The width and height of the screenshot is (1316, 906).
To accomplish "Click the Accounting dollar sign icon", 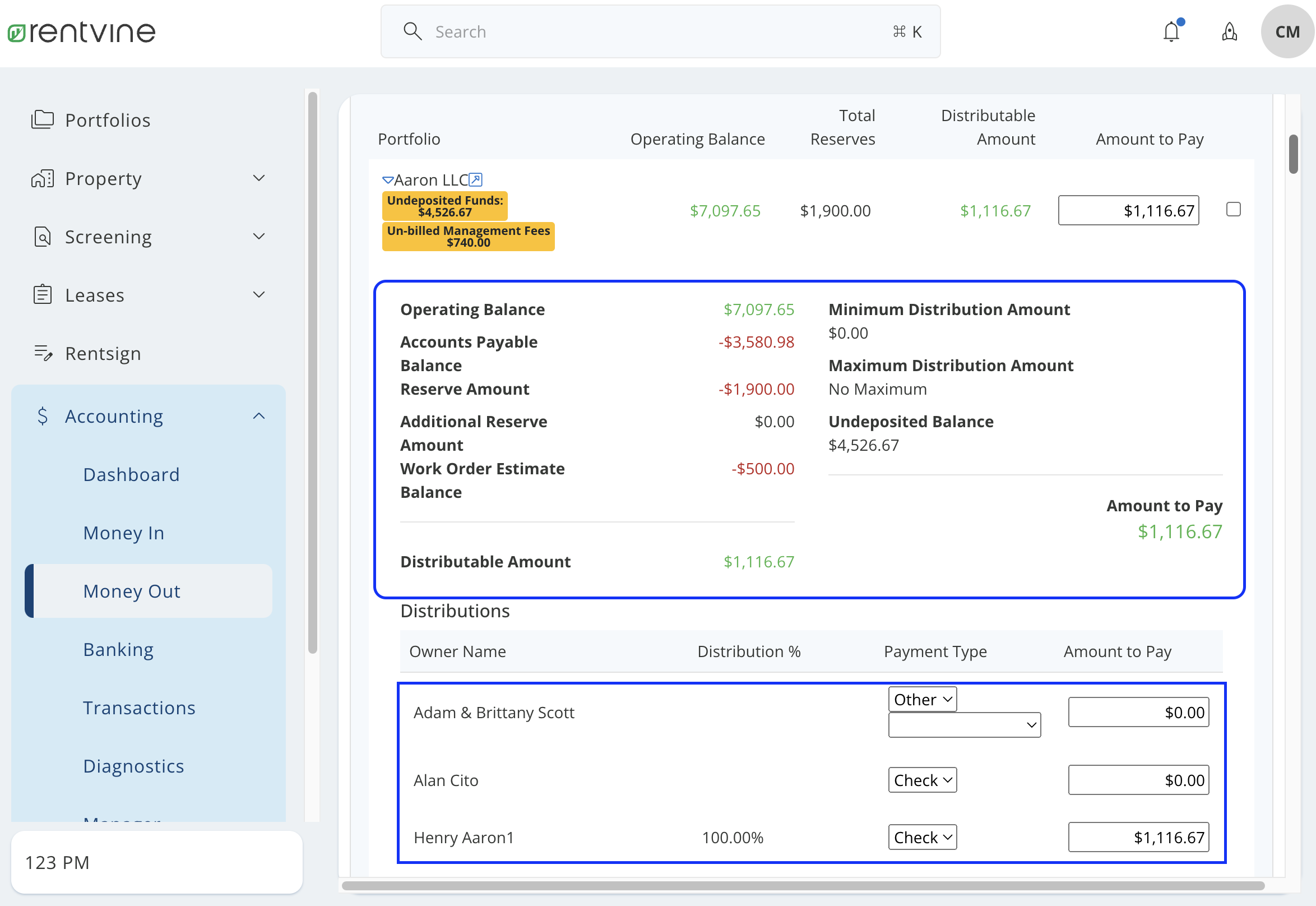I will point(43,416).
